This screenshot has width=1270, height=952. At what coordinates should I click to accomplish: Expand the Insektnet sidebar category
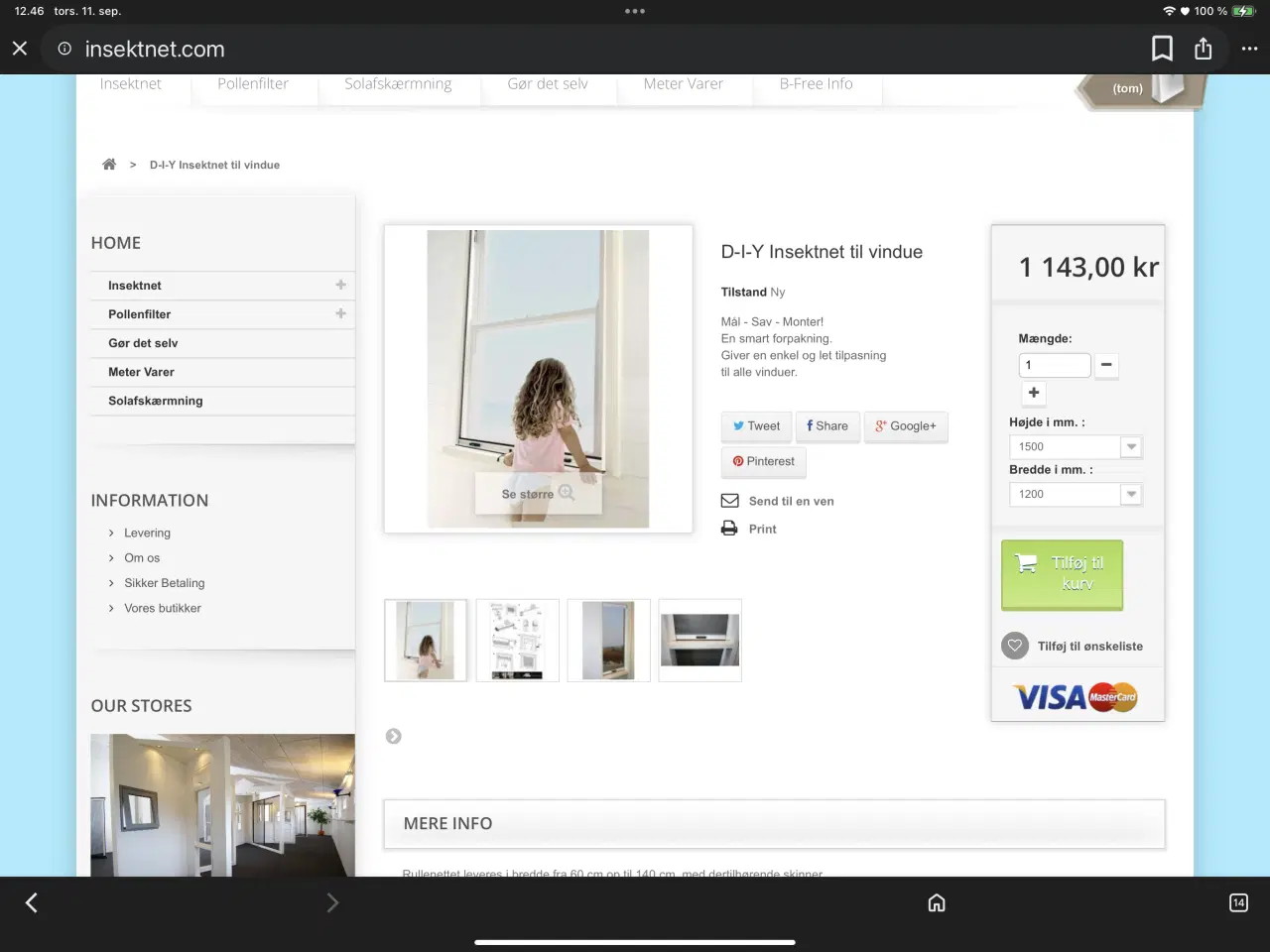click(340, 285)
